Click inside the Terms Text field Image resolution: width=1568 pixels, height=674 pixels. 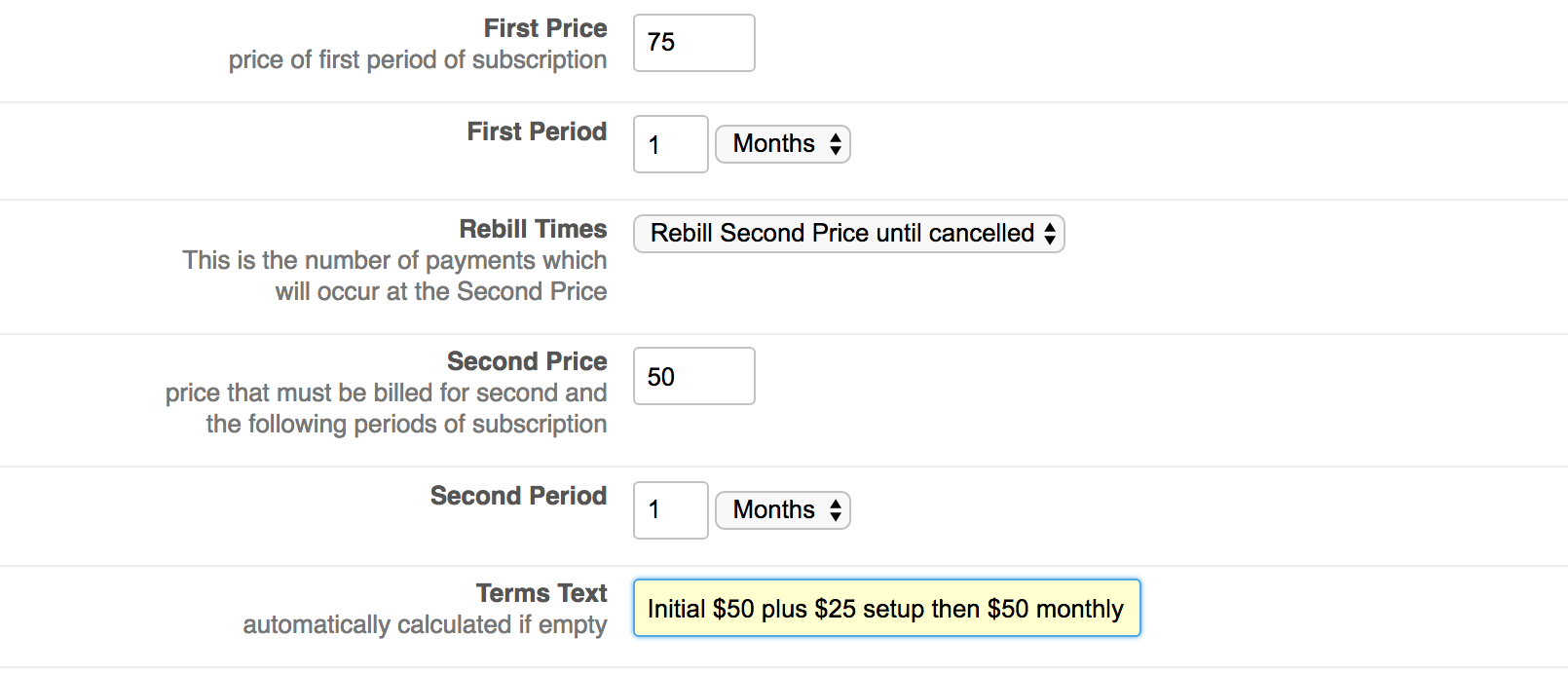point(886,609)
